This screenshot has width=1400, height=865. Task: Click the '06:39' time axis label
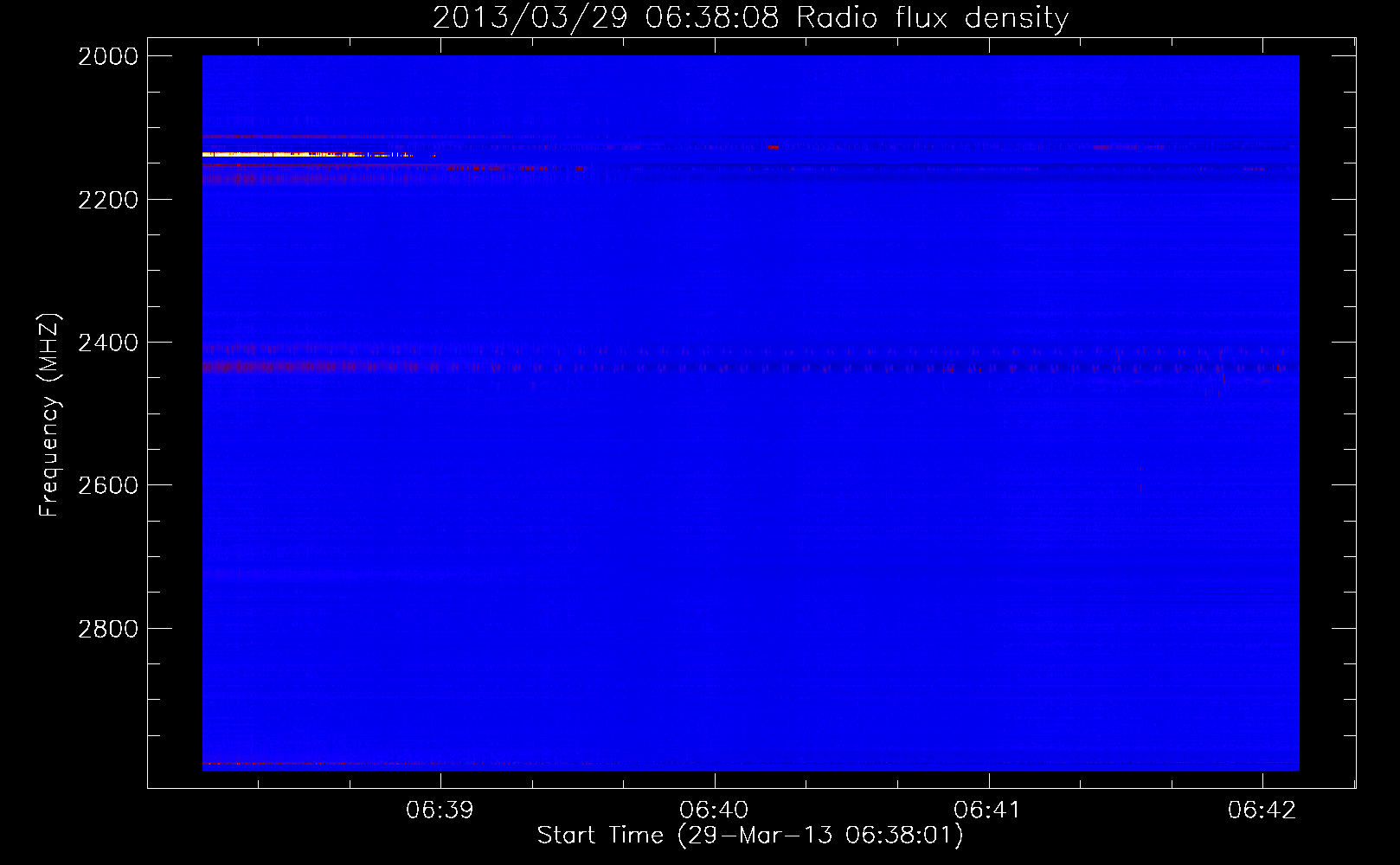[x=440, y=810]
